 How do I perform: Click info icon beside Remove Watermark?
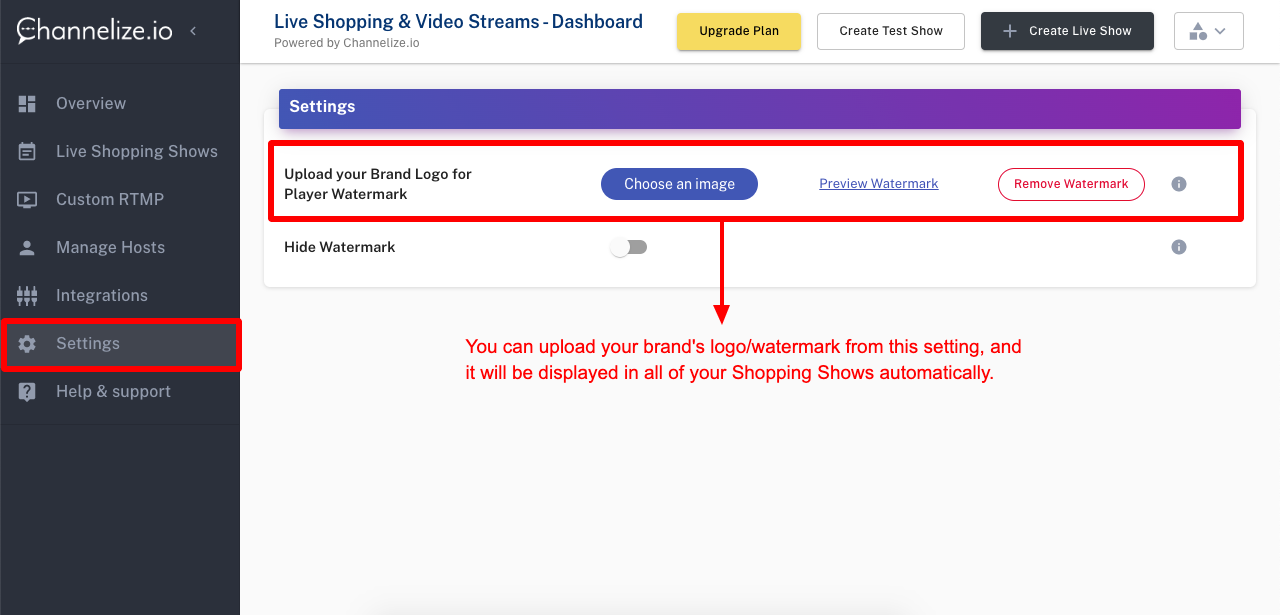1179,184
